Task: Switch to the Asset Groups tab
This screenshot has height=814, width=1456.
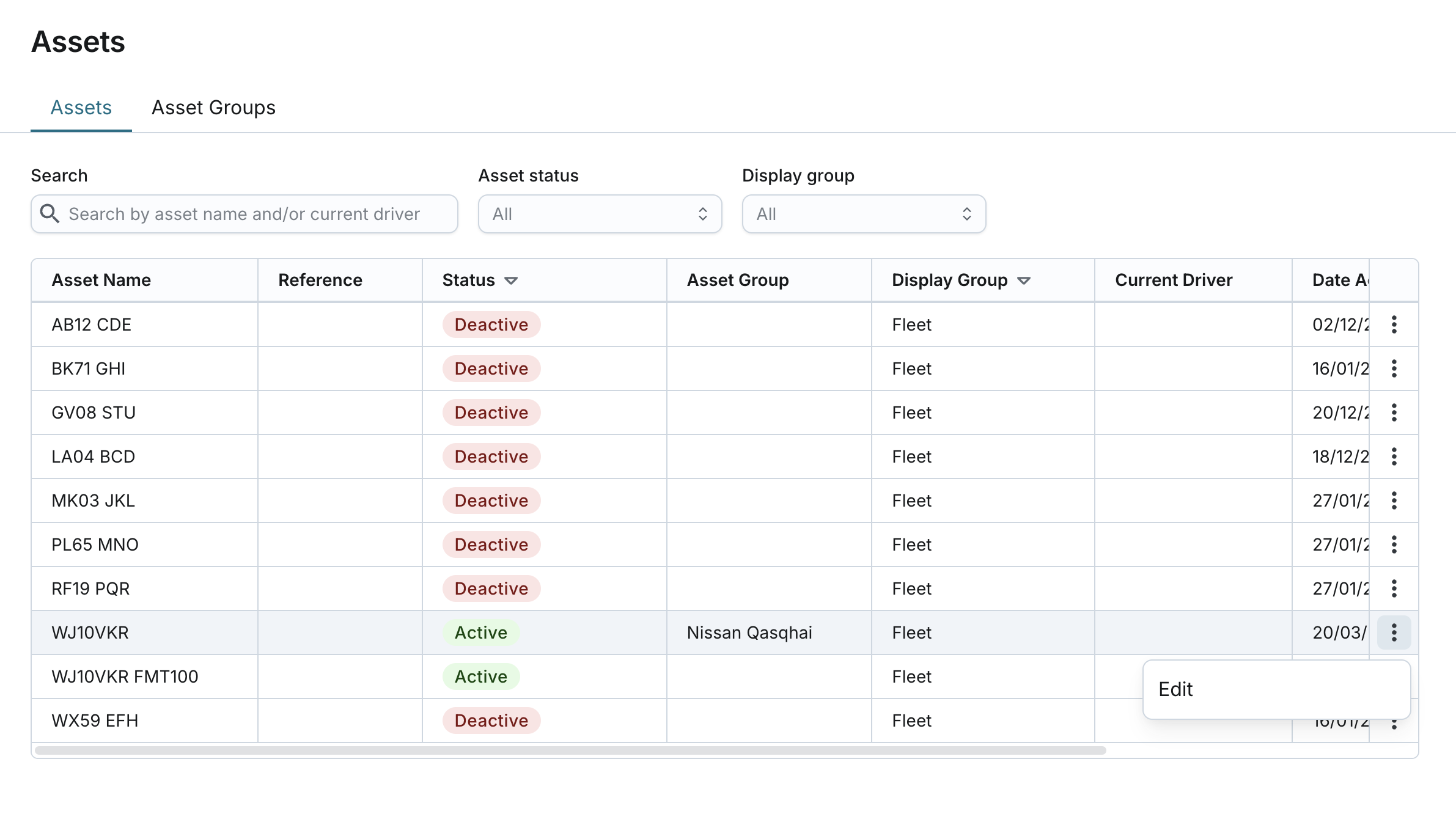Action: [x=213, y=108]
